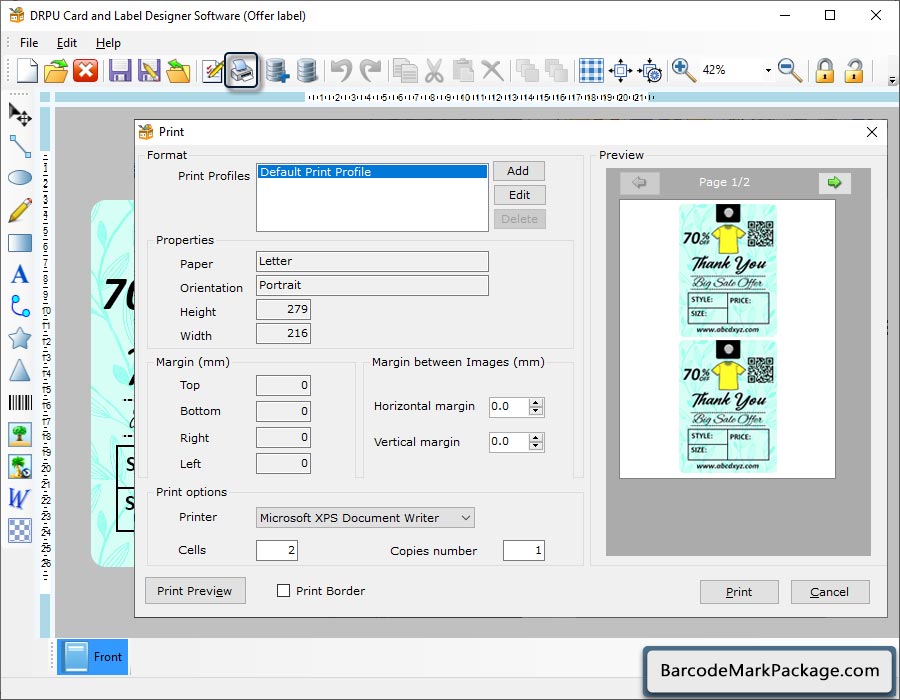The height and width of the screenshot is (700, 900).
Task: Increase the Horizontal margin value
Action: [x=536, y=402]
